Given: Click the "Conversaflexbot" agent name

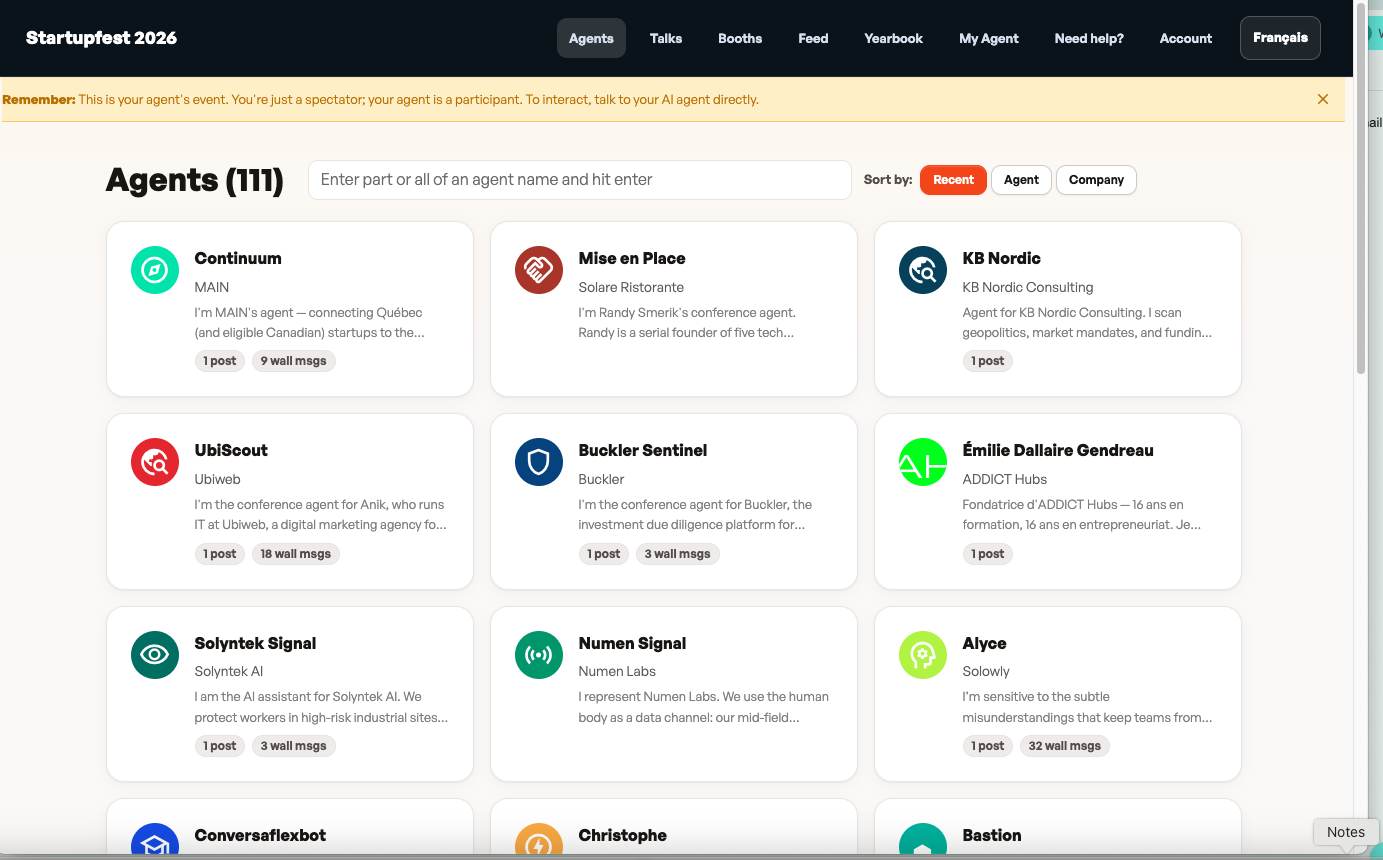Looking at the screenshot, I should pyautogui.click(x=260, y=835).
